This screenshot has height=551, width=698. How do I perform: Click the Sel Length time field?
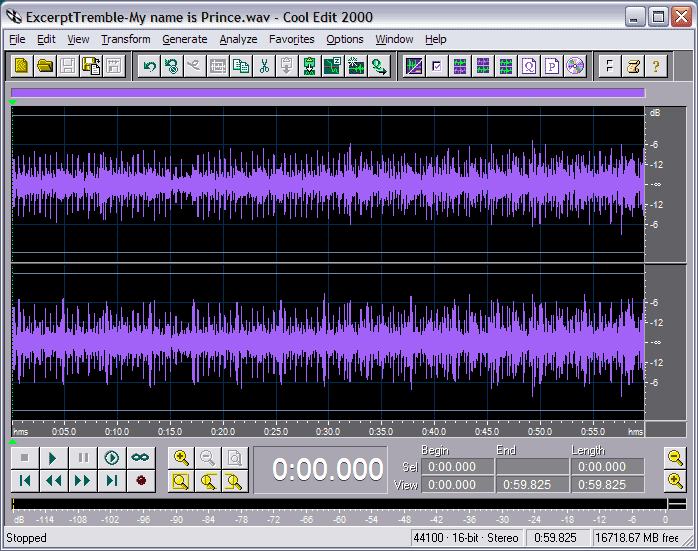click(608, 467)
